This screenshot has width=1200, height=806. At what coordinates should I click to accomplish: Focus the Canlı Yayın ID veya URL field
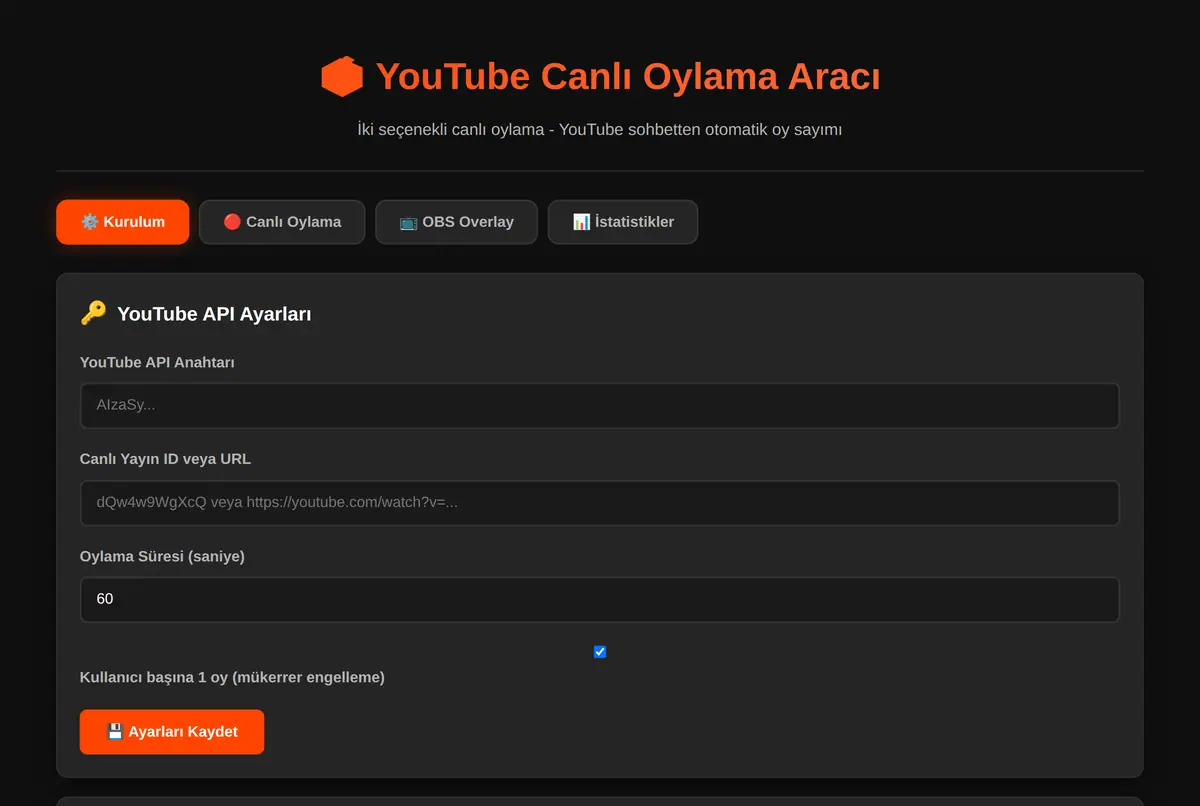600,502
